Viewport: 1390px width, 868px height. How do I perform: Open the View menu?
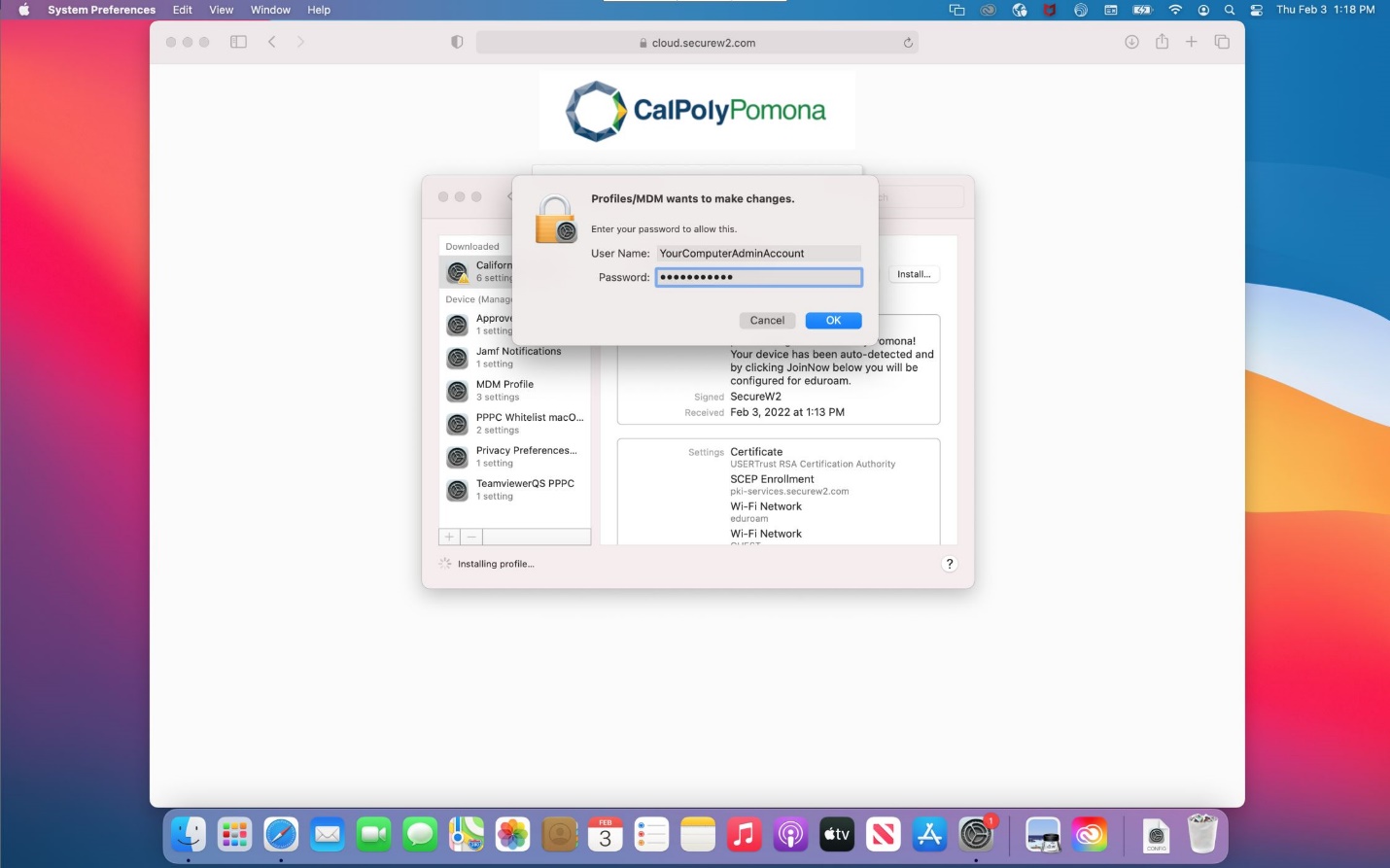point(222,10)
